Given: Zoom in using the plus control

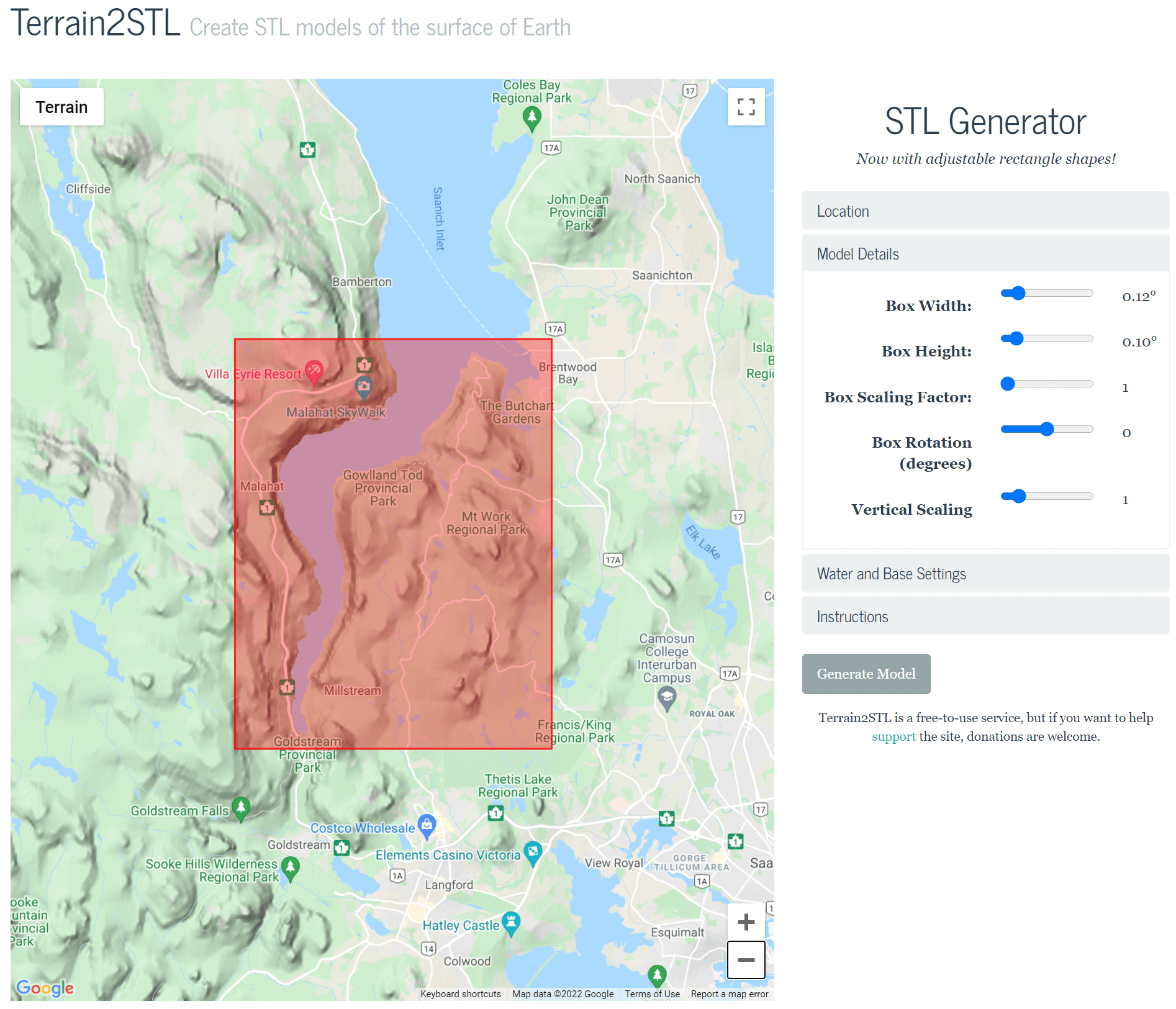Looking at the screenshot, I should tap(745, 921).
